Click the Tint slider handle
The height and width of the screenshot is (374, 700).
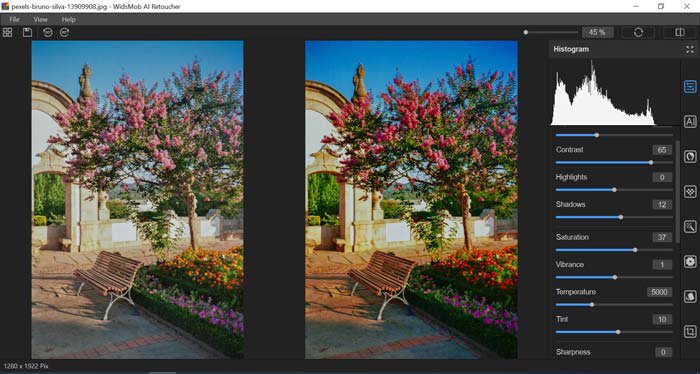pos(618,332)
